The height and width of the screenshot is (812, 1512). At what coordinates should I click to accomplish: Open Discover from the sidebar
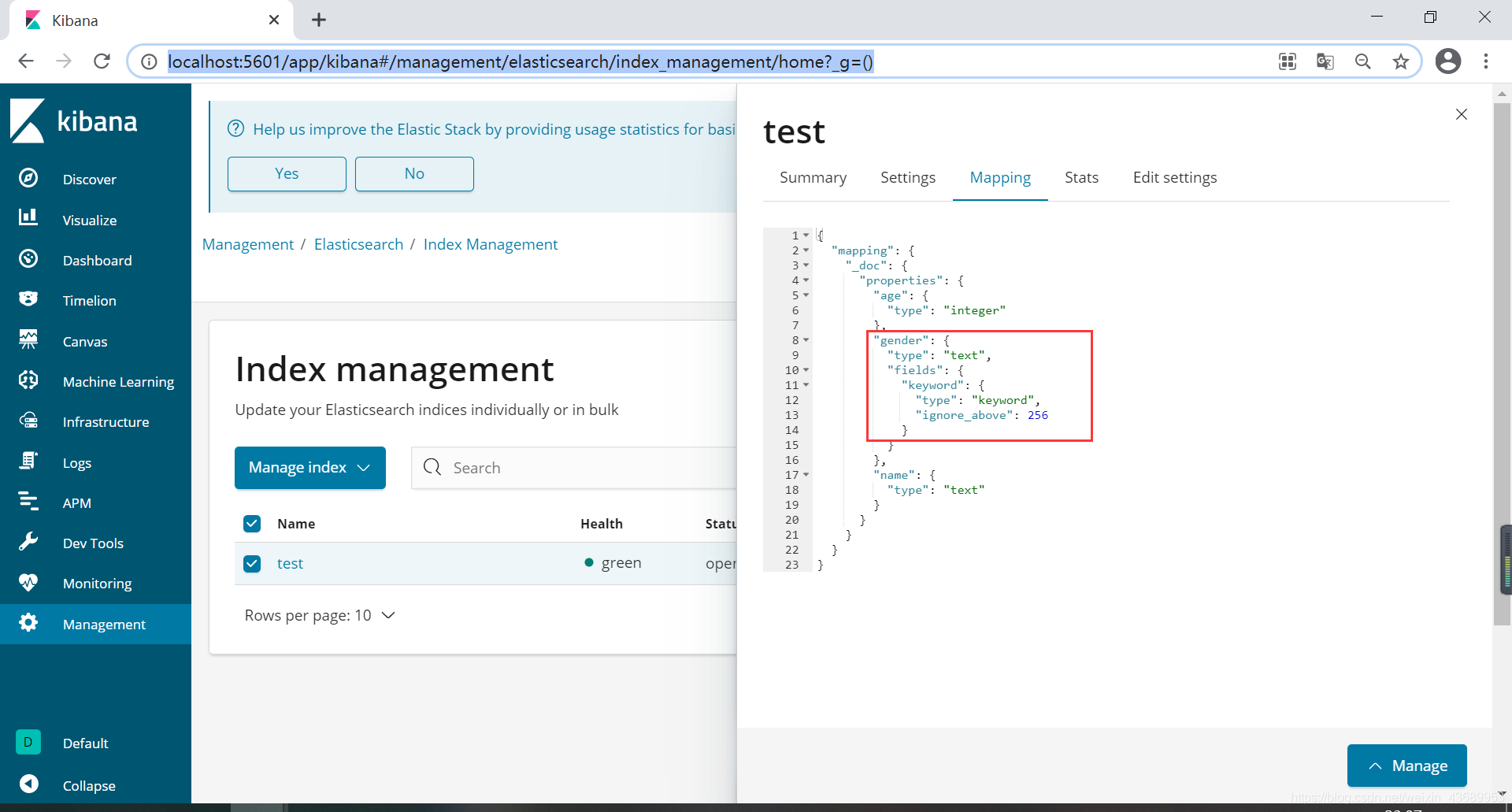[89, 180]
